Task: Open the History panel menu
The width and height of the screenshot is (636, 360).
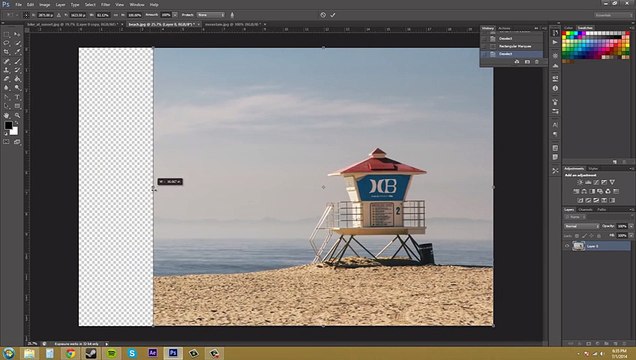Action: pyautogui.click(x=544, y=28)
